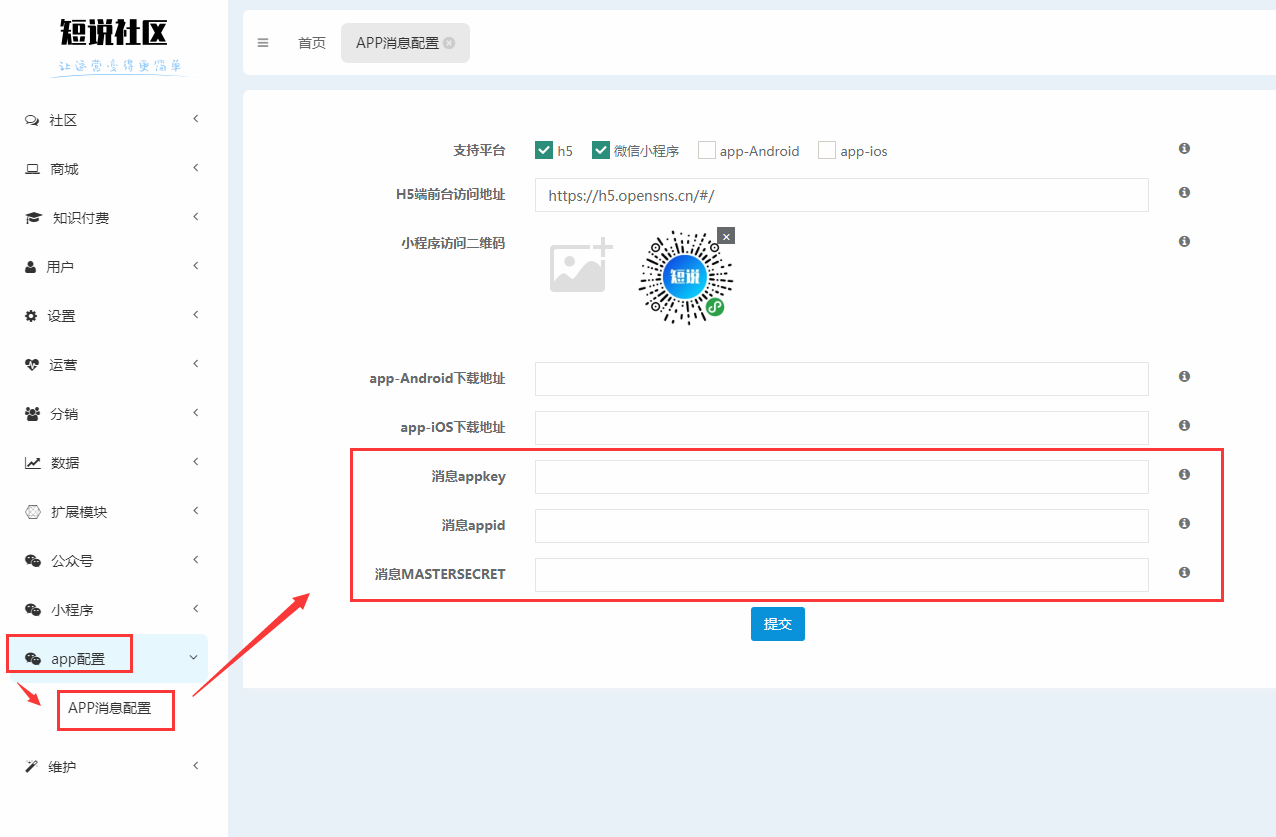The height and width of the screenshot is (837, 1276).
Task: Focus the 消息appid input field
Action: click(x=842, y=526)
